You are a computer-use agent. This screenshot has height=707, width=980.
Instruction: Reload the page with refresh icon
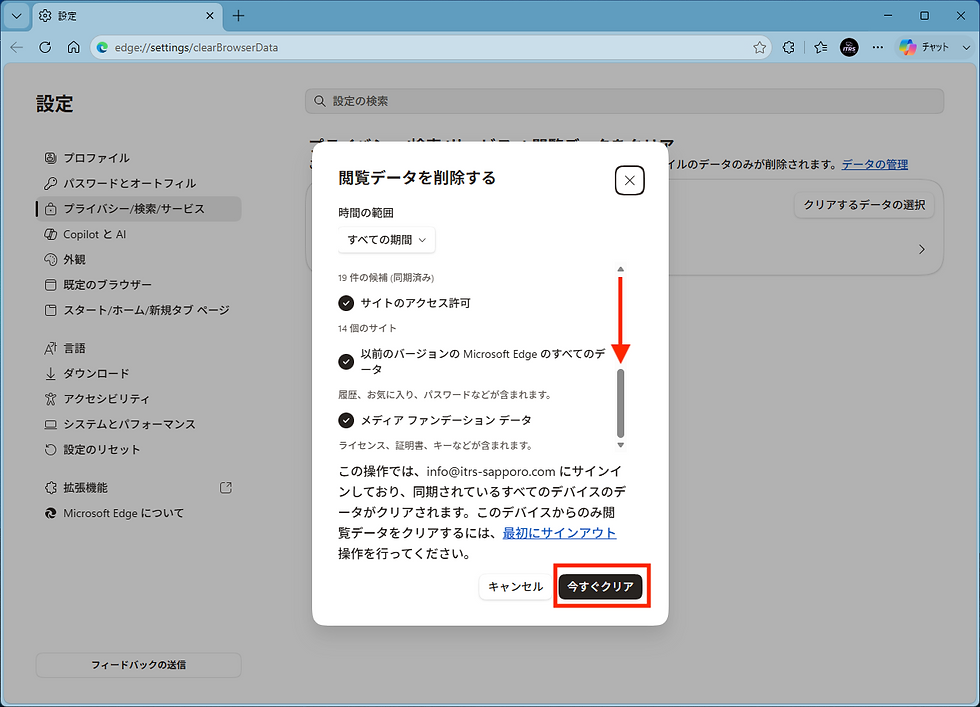[45, 48]
